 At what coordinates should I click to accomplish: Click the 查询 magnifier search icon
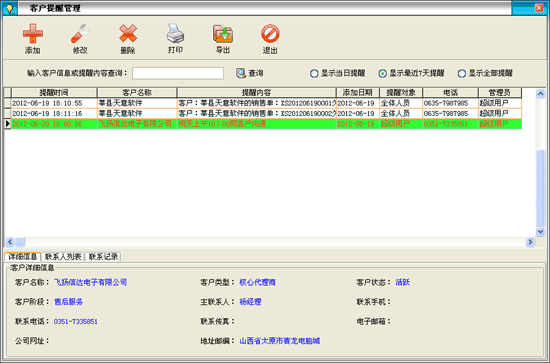pos(241,73)
